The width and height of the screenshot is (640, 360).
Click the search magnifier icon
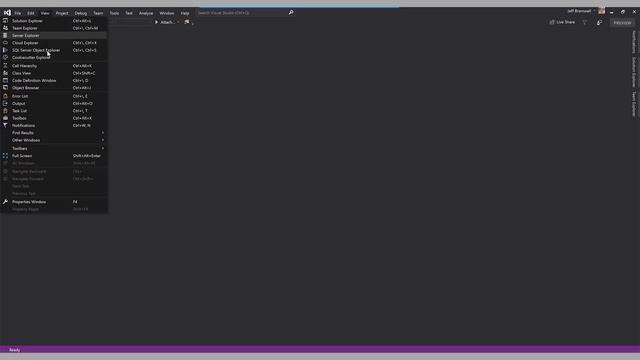pos(291,13)
